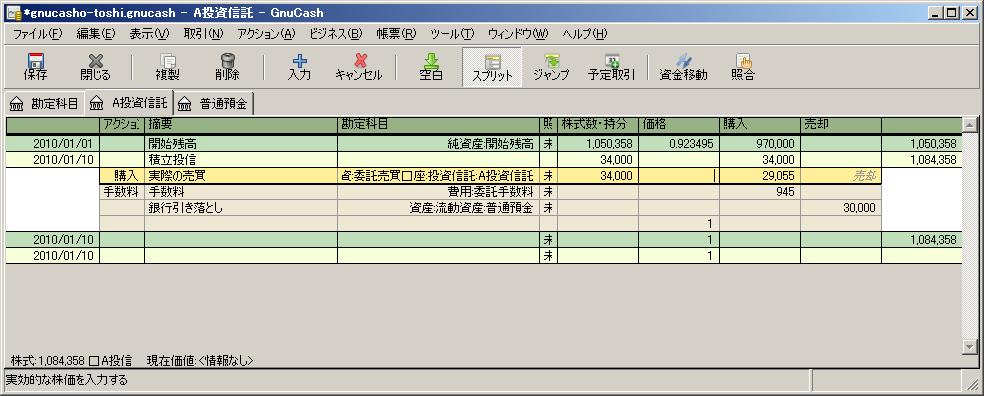
Task: Click the active price input field
Action: 678,176
